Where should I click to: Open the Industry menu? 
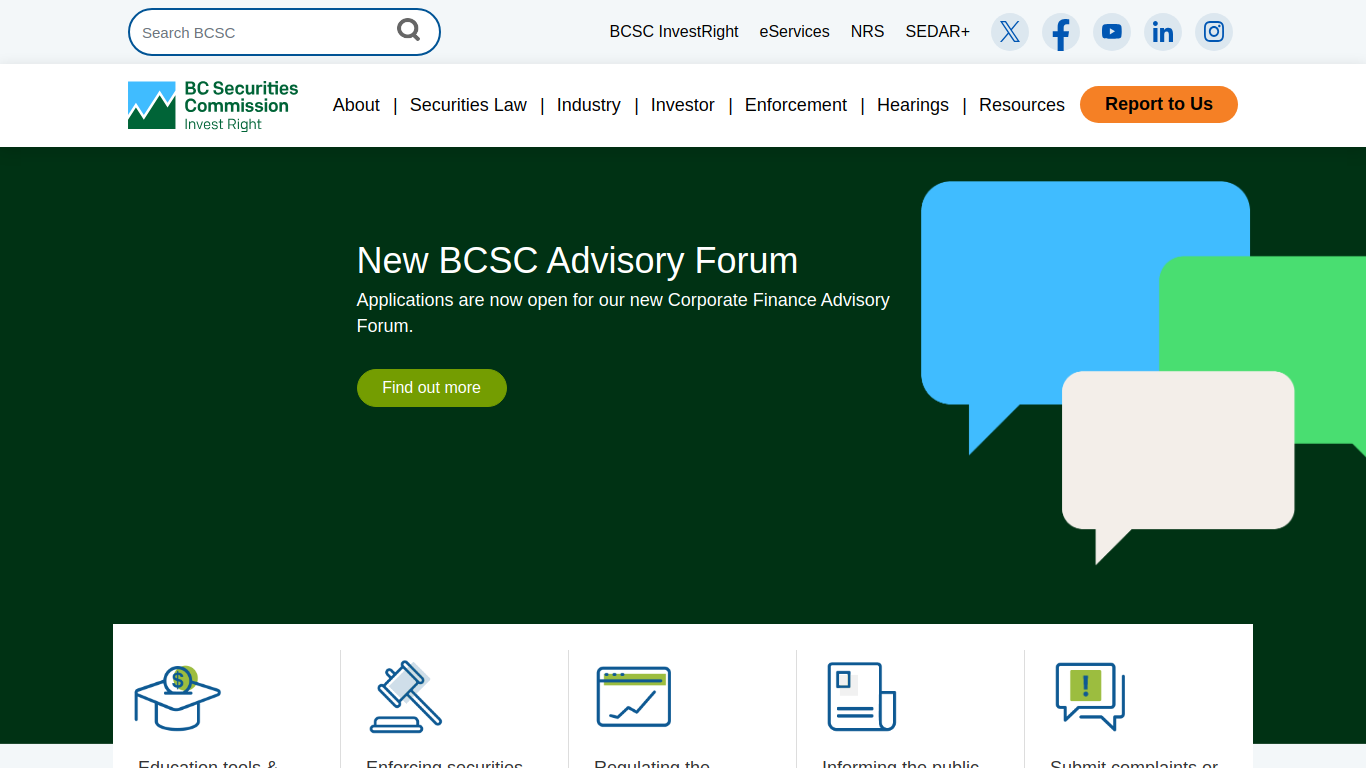(x=588, y=105)
